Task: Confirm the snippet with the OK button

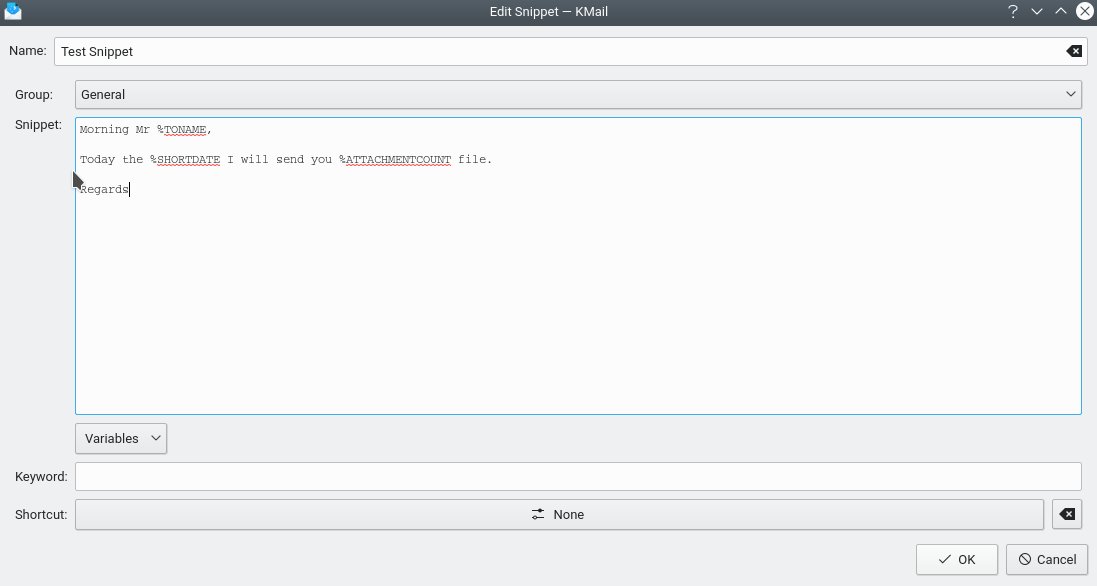Action: point(956,559)
